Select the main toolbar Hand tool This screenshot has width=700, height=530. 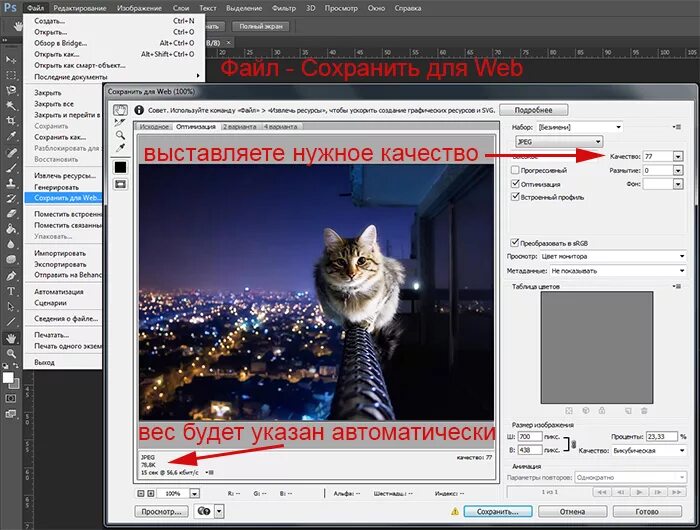pos(11,338)
